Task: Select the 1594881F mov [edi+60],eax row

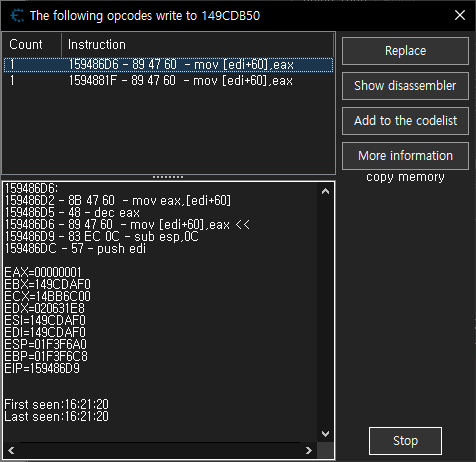Action: coord(168,81)
